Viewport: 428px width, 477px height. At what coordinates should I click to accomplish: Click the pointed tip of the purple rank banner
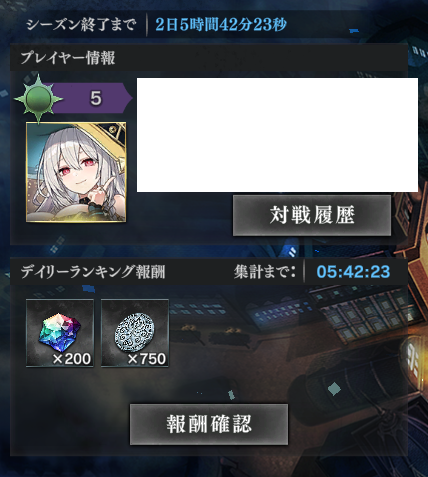tap(128, 98)
